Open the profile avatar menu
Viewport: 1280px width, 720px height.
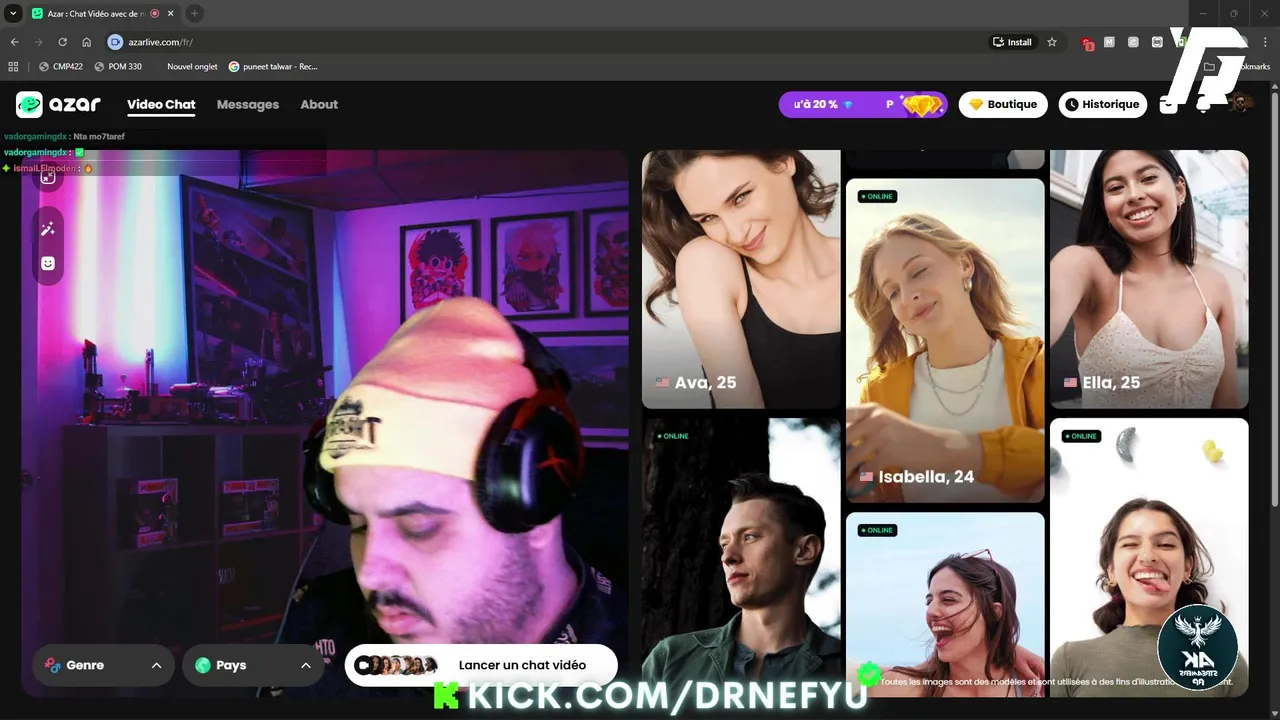coord(1241,104)
